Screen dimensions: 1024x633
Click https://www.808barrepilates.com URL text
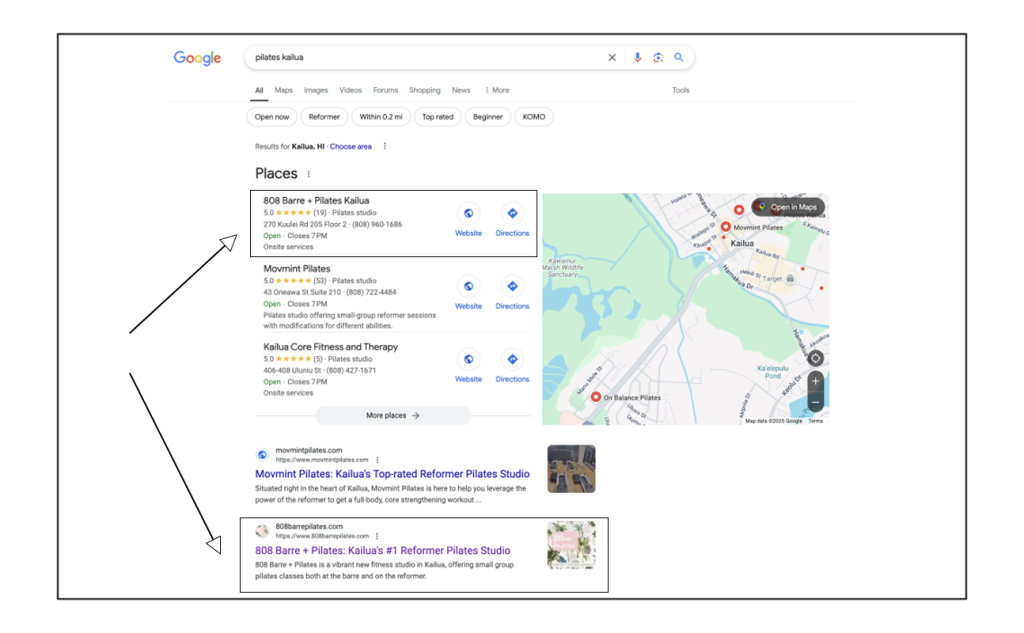pyautogui.click(x=322, y=536)
